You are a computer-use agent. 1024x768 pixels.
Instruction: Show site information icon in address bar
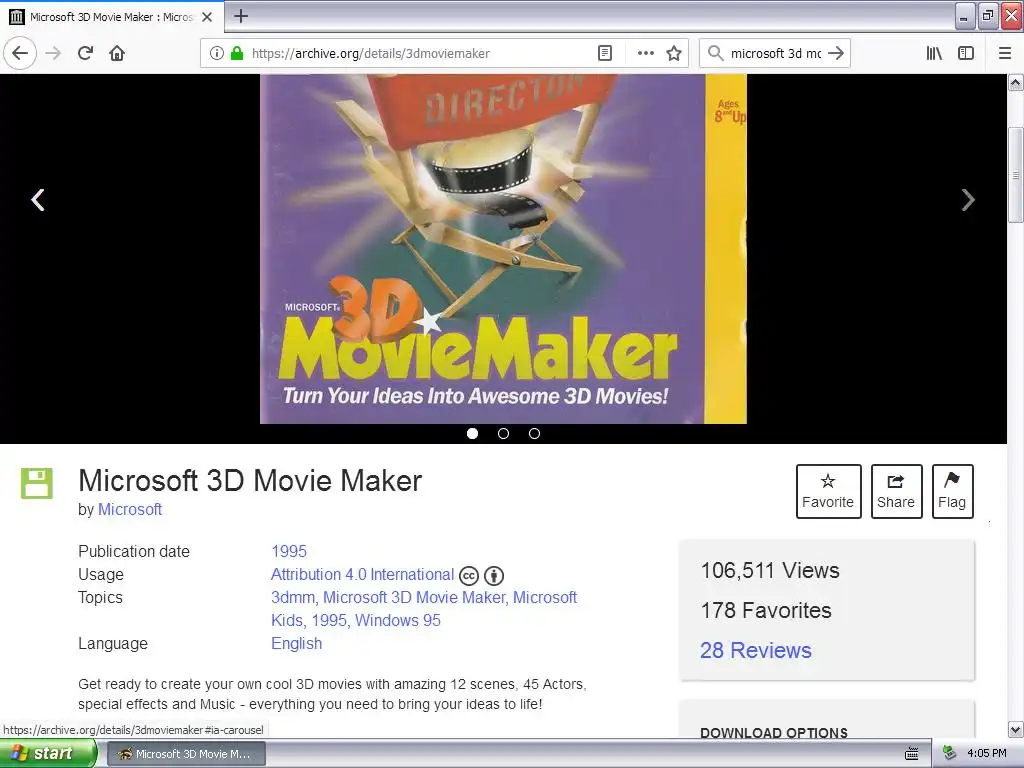click(x=217, y=53)
